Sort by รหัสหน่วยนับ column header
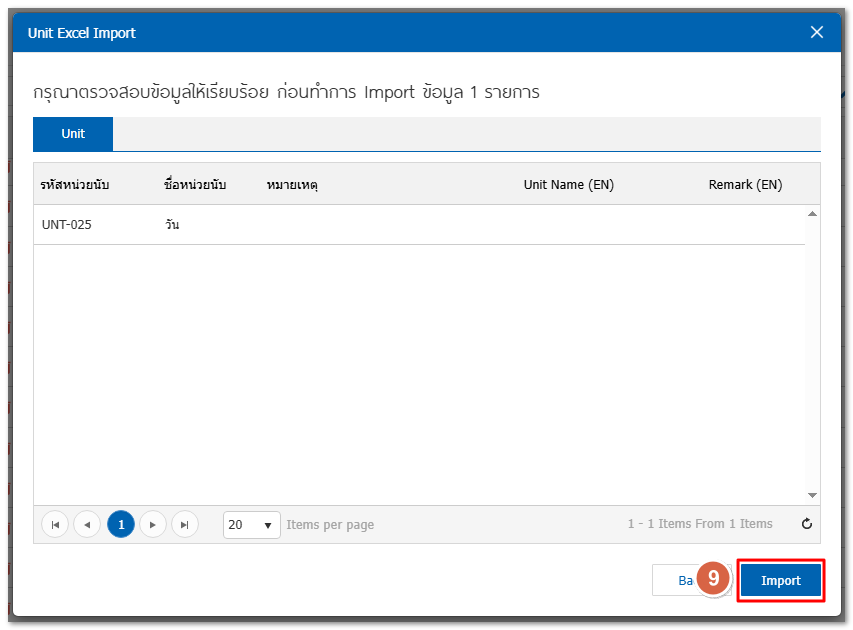The height and width of the screenshot is (630, 853). click(75, 185)
